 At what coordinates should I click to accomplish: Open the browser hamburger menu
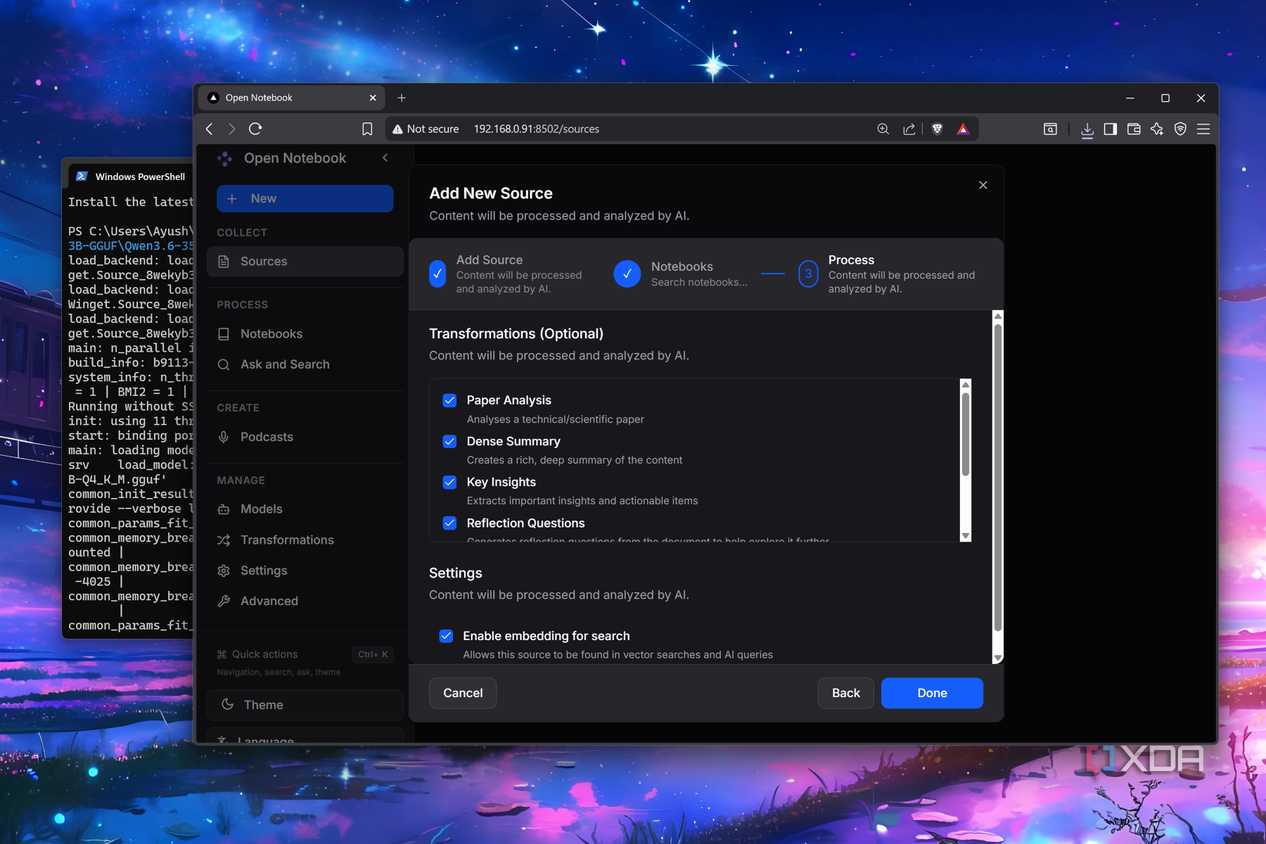click(1203, 129)
